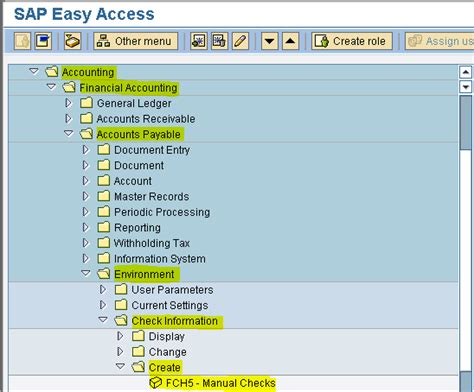The image size is (474, 392).
Task: Expand the Document folder arrow
Action: click(x=86, y=165)
